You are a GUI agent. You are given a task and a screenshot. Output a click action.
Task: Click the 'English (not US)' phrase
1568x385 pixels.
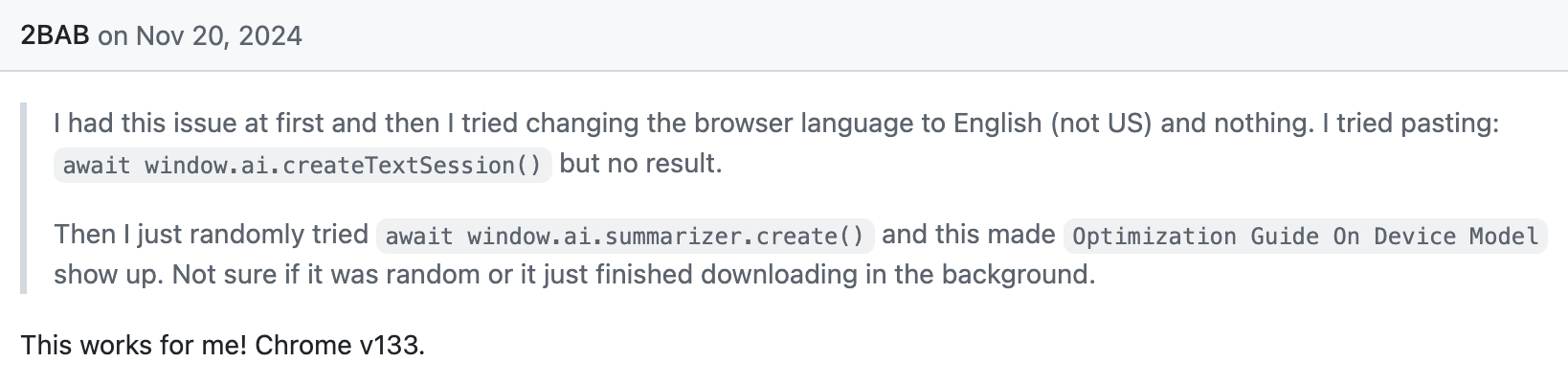[1052, 124]
